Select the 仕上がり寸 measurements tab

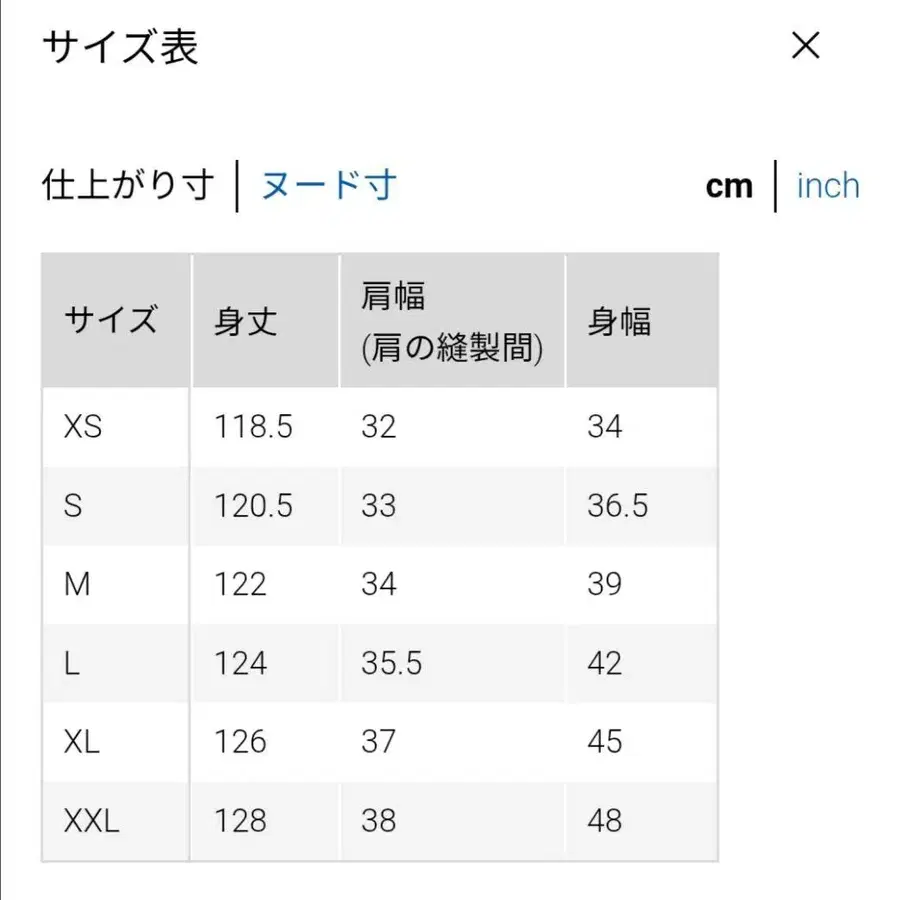click(x=129, y=186)
